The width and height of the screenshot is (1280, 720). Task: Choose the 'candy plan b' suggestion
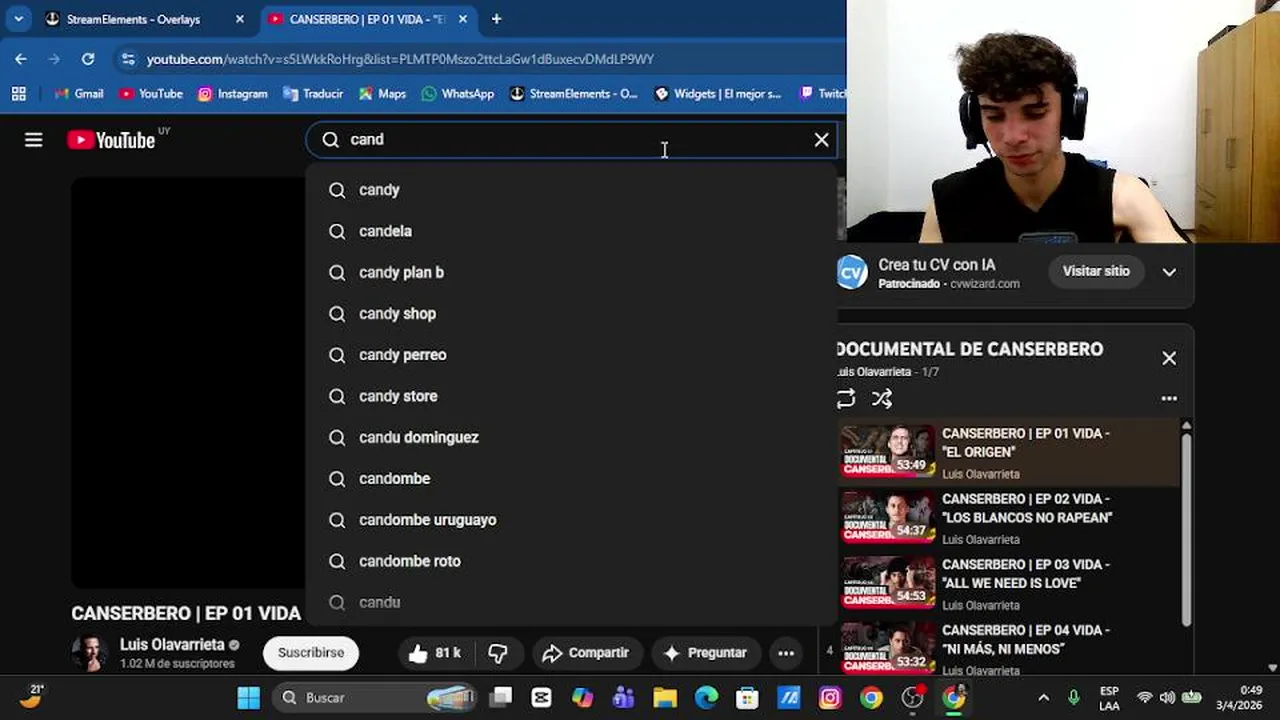(x=571, y=272)
